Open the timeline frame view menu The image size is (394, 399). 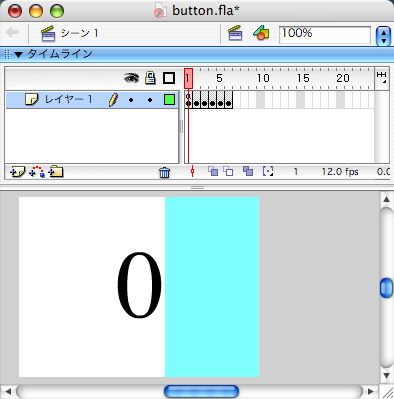381,78
